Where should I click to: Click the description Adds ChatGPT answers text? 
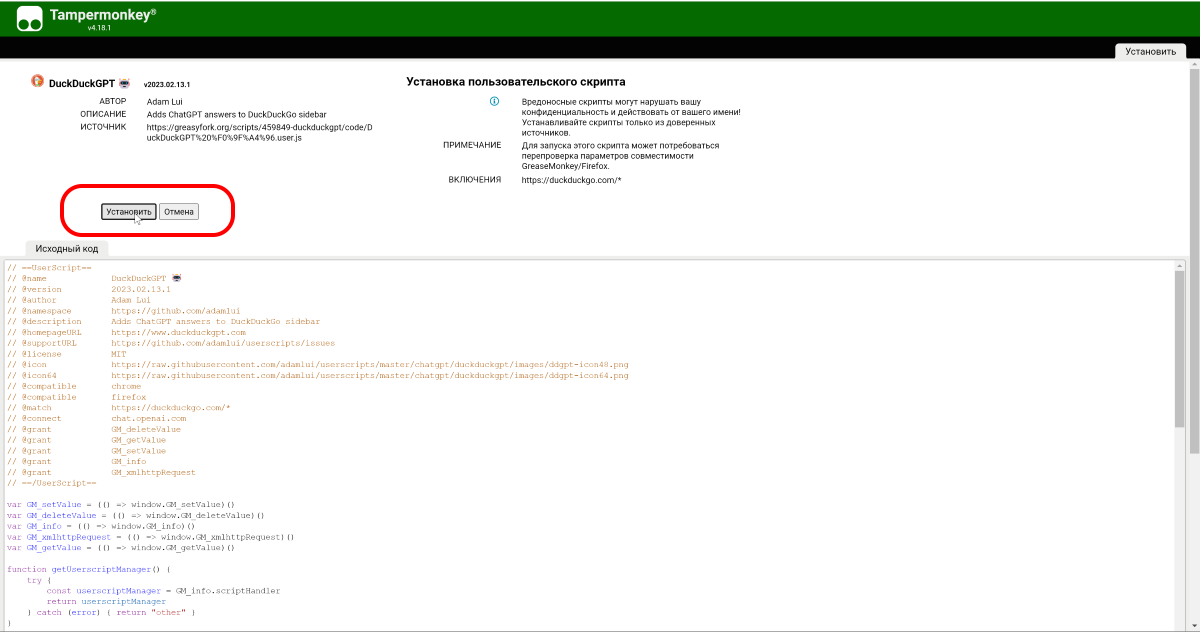(x=236, y=115)
